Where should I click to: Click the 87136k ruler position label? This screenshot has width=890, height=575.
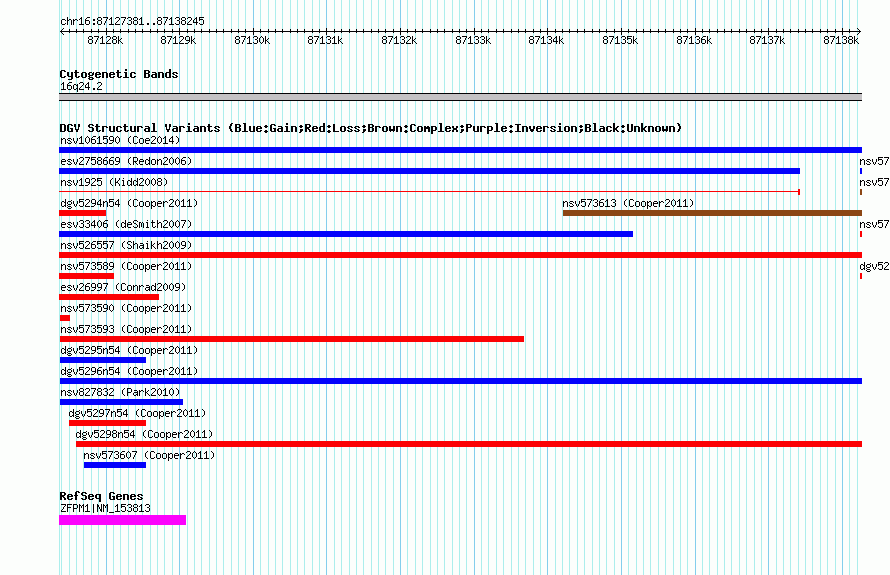pyautogui.click(x=694, y=40)
